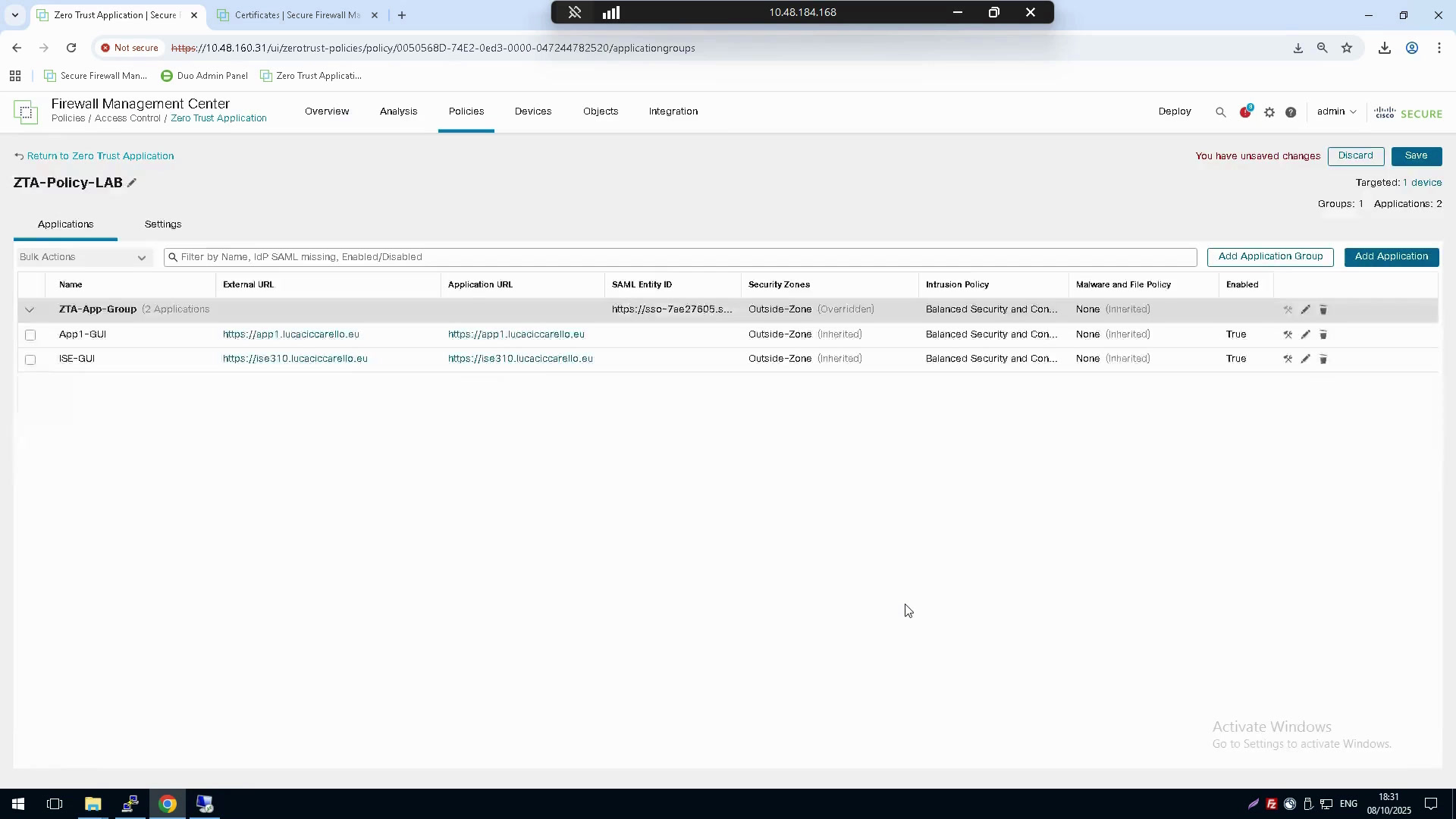Edit the App1-GUI application pencil icon
The width and height of the screenshot is (1456, 819).
[1305, 334]
